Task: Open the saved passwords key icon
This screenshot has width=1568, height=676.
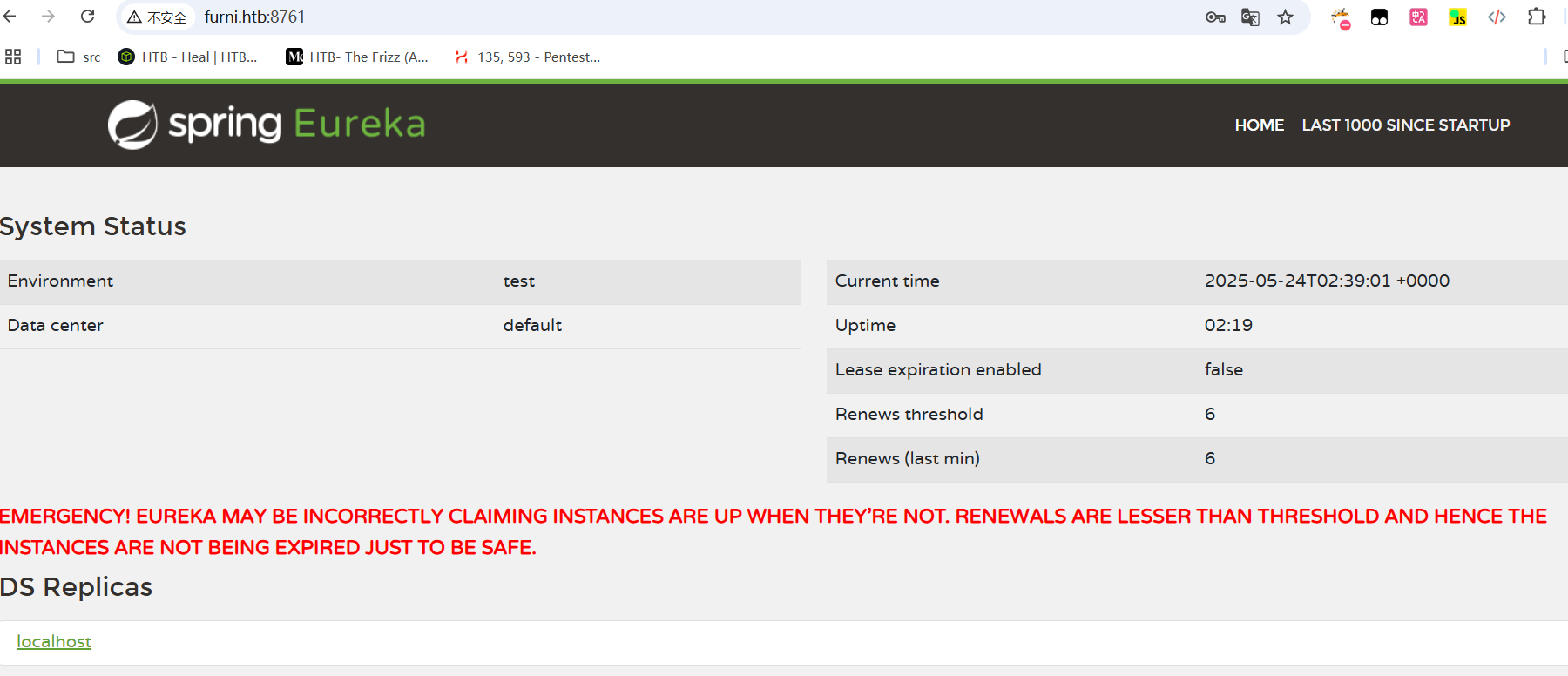Action: point(1215,17)
